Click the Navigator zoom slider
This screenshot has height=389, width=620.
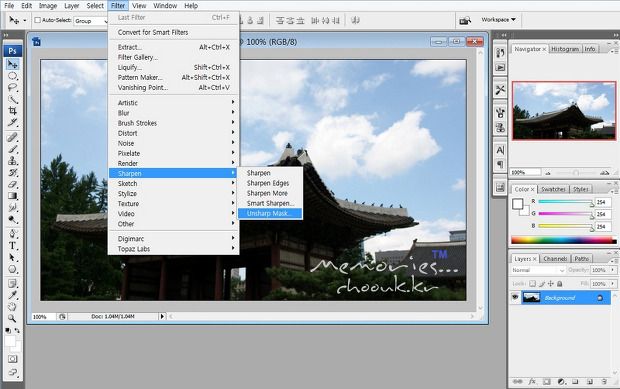pyautogui.click(x=576, y=173)
